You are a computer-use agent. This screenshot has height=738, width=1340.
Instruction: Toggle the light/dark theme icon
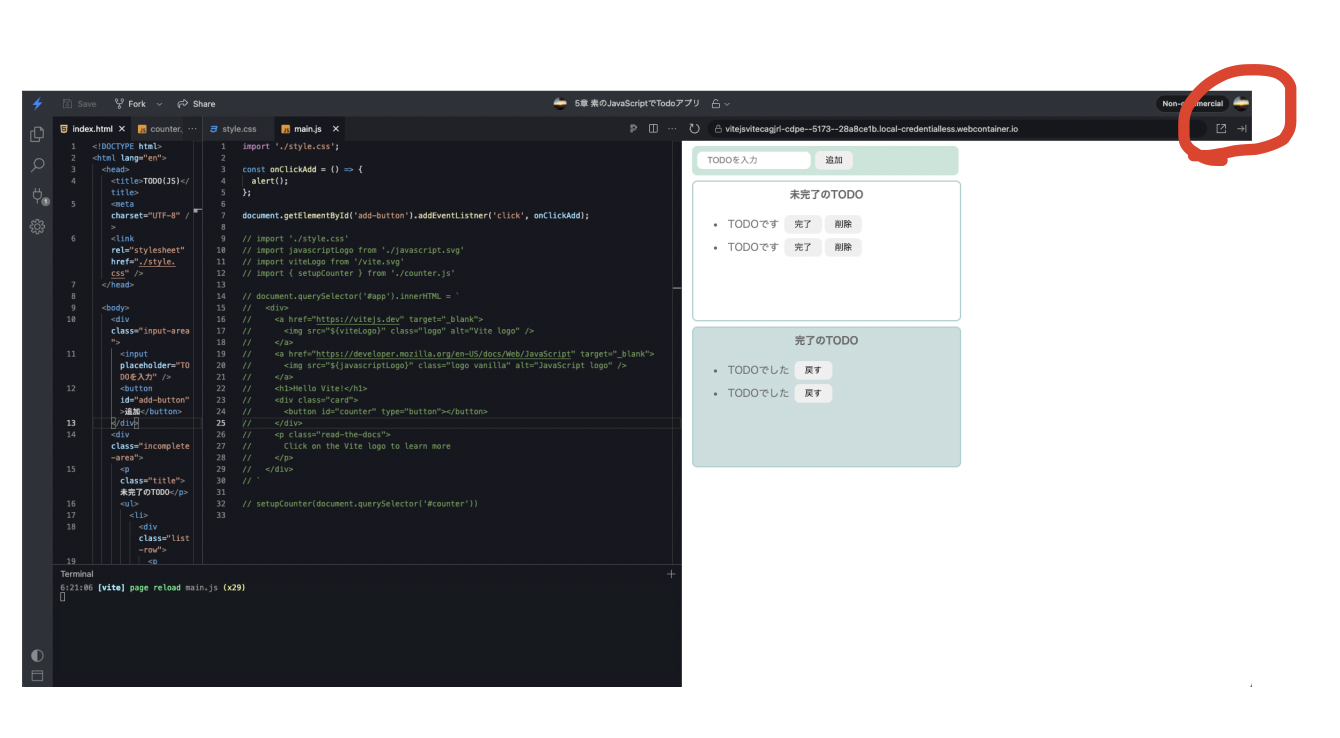(37, 655)
